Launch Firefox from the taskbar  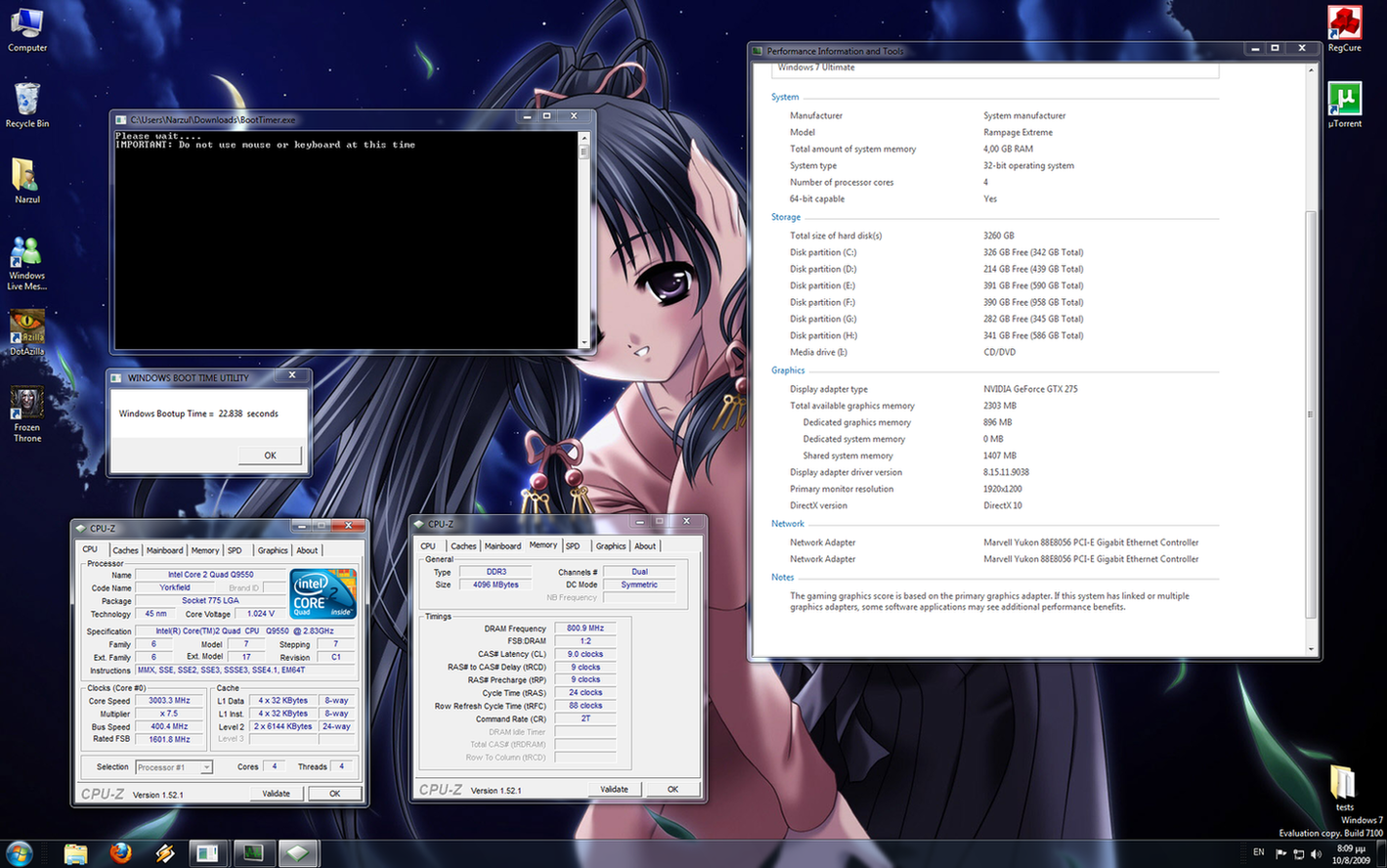pos(120,853)
